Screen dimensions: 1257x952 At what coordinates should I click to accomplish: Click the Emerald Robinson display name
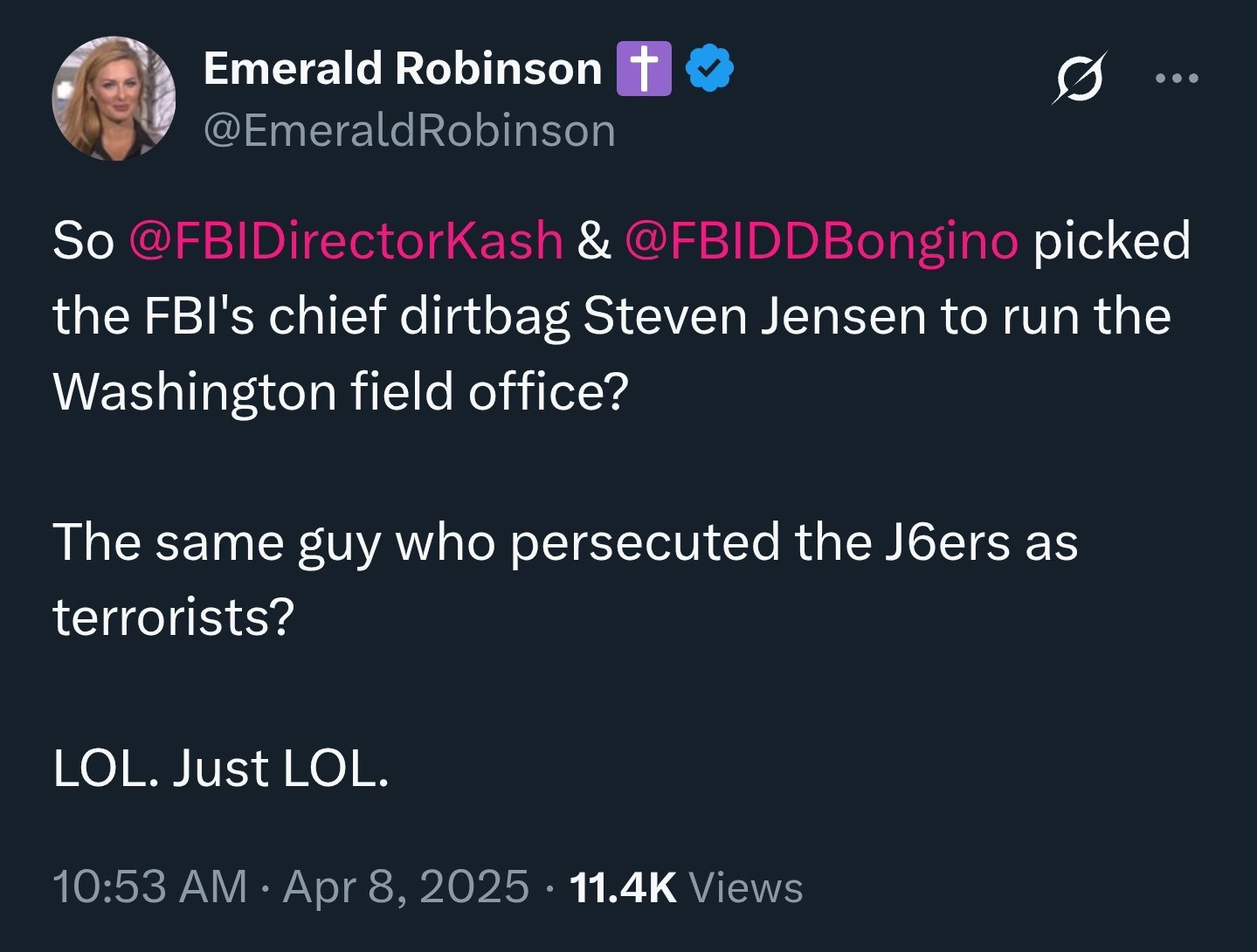[x=403, y=68]
